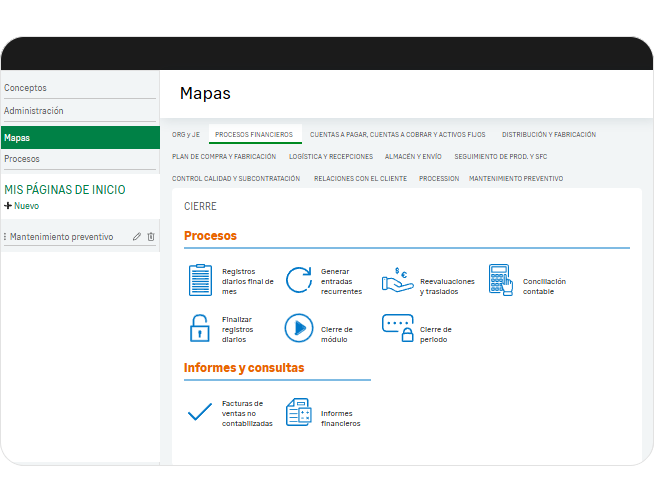The width and height of the screenshot is (654, 500).
Task: Open the Almacén y Envío tab
Action: coord(413,156)
